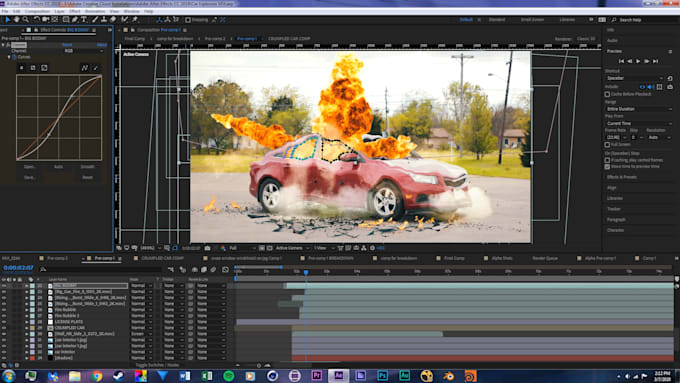
Task: Switch to CRUMPLED CAR COMP timeline tab
Action: coord(162,258)
